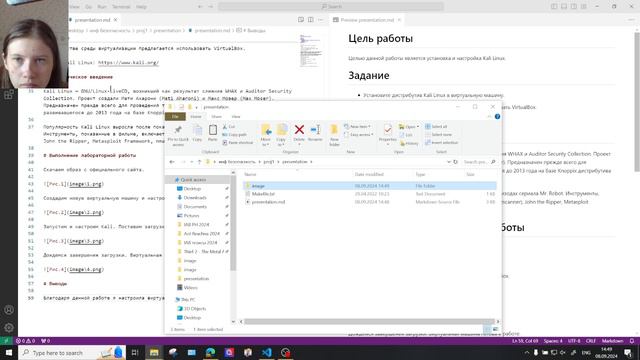Click Invert selection in the ribbon

[441, 142]
